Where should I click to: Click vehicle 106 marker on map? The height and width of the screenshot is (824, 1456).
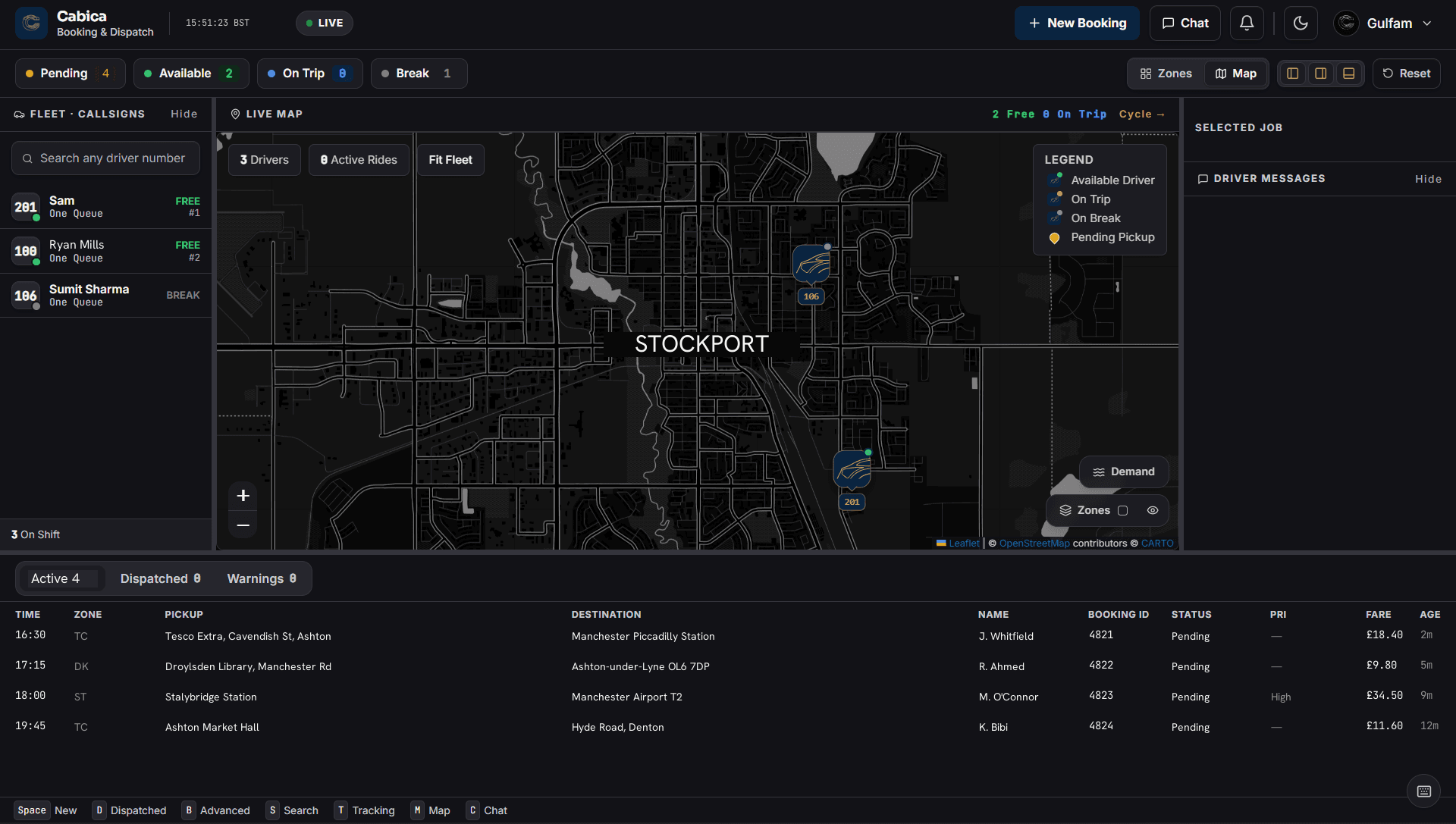[x=811, y=265]
